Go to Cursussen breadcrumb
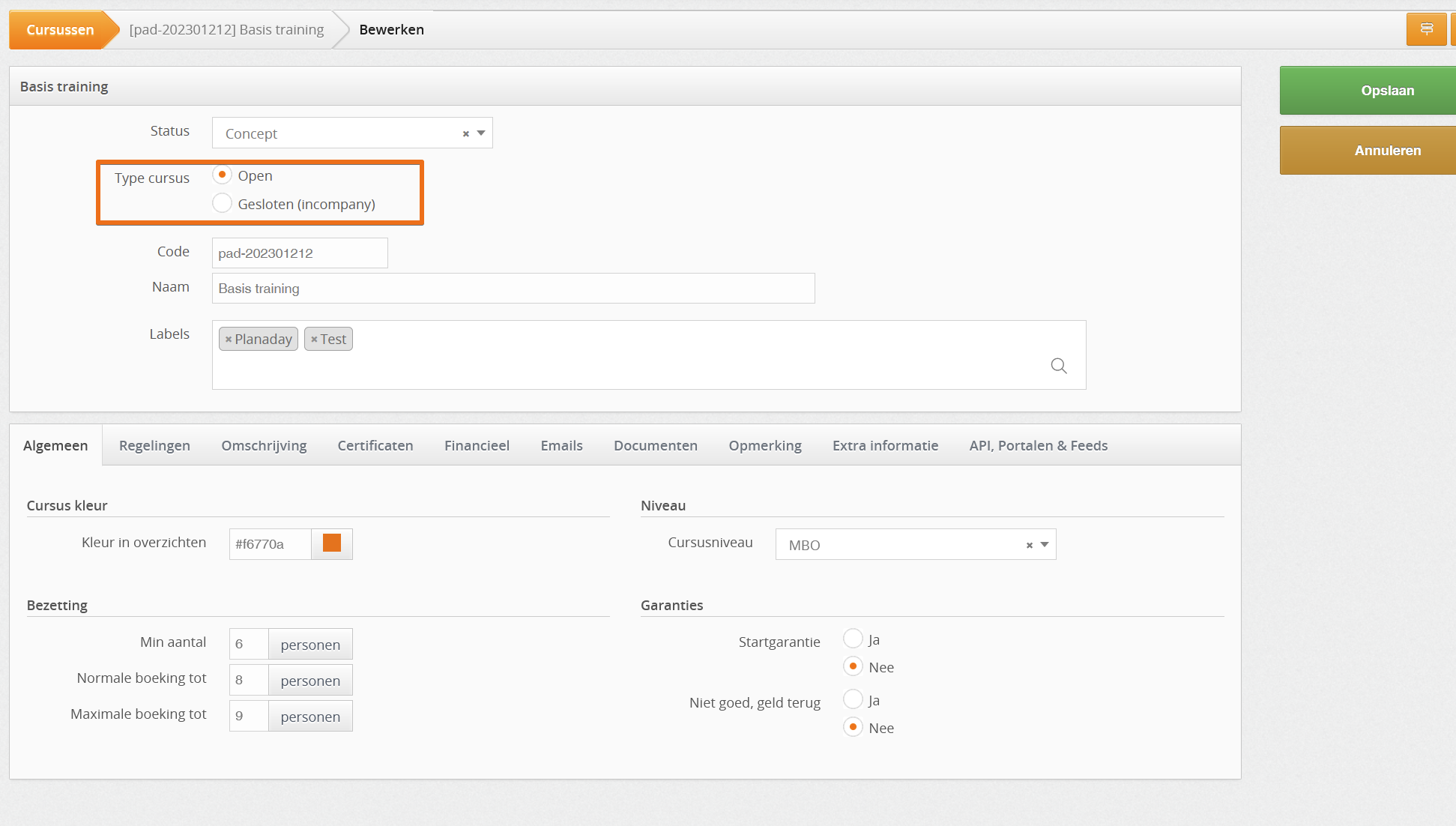Viewport: 1456px width, 826px height. 60,30
